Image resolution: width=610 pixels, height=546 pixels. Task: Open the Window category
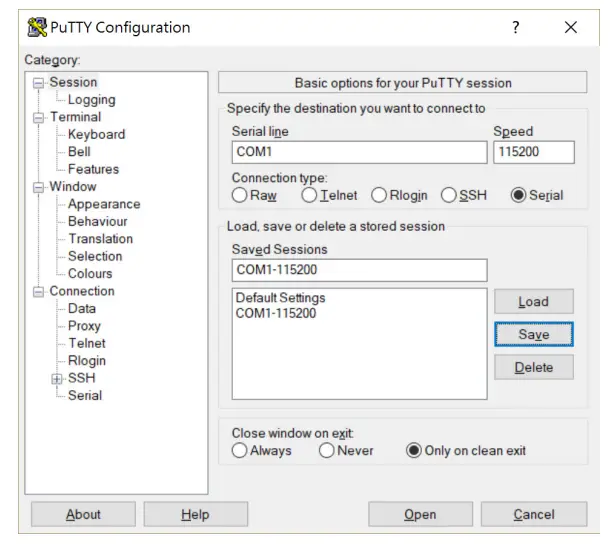tap(73, 186)
